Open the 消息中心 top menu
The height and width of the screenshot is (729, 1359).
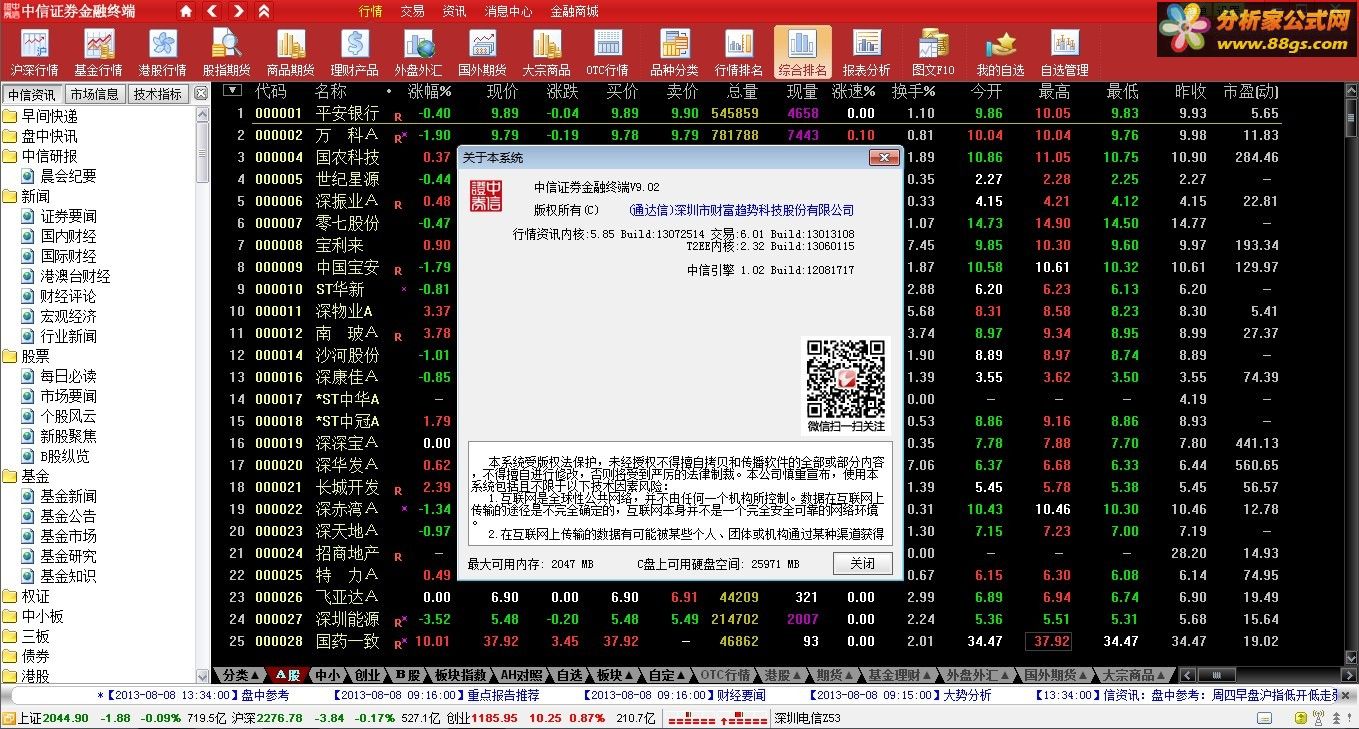508,11
